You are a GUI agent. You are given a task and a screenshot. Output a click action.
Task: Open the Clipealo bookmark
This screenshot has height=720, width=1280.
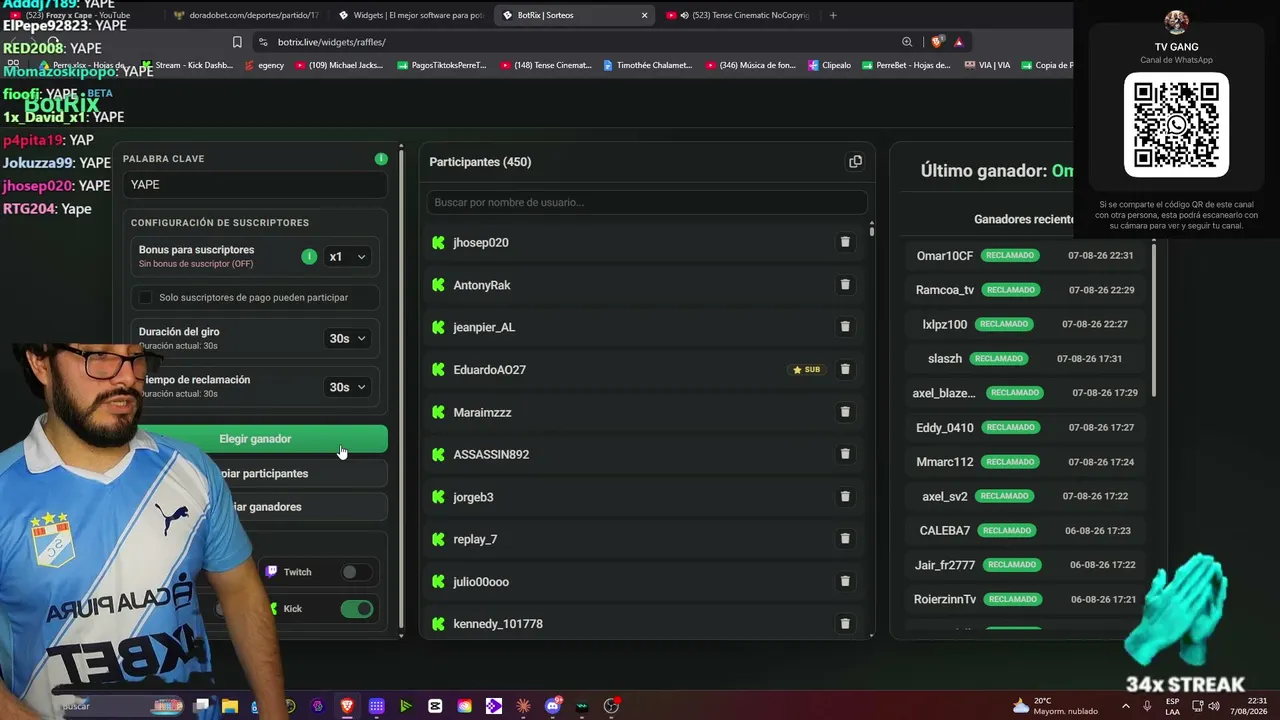tap(828, 65)
